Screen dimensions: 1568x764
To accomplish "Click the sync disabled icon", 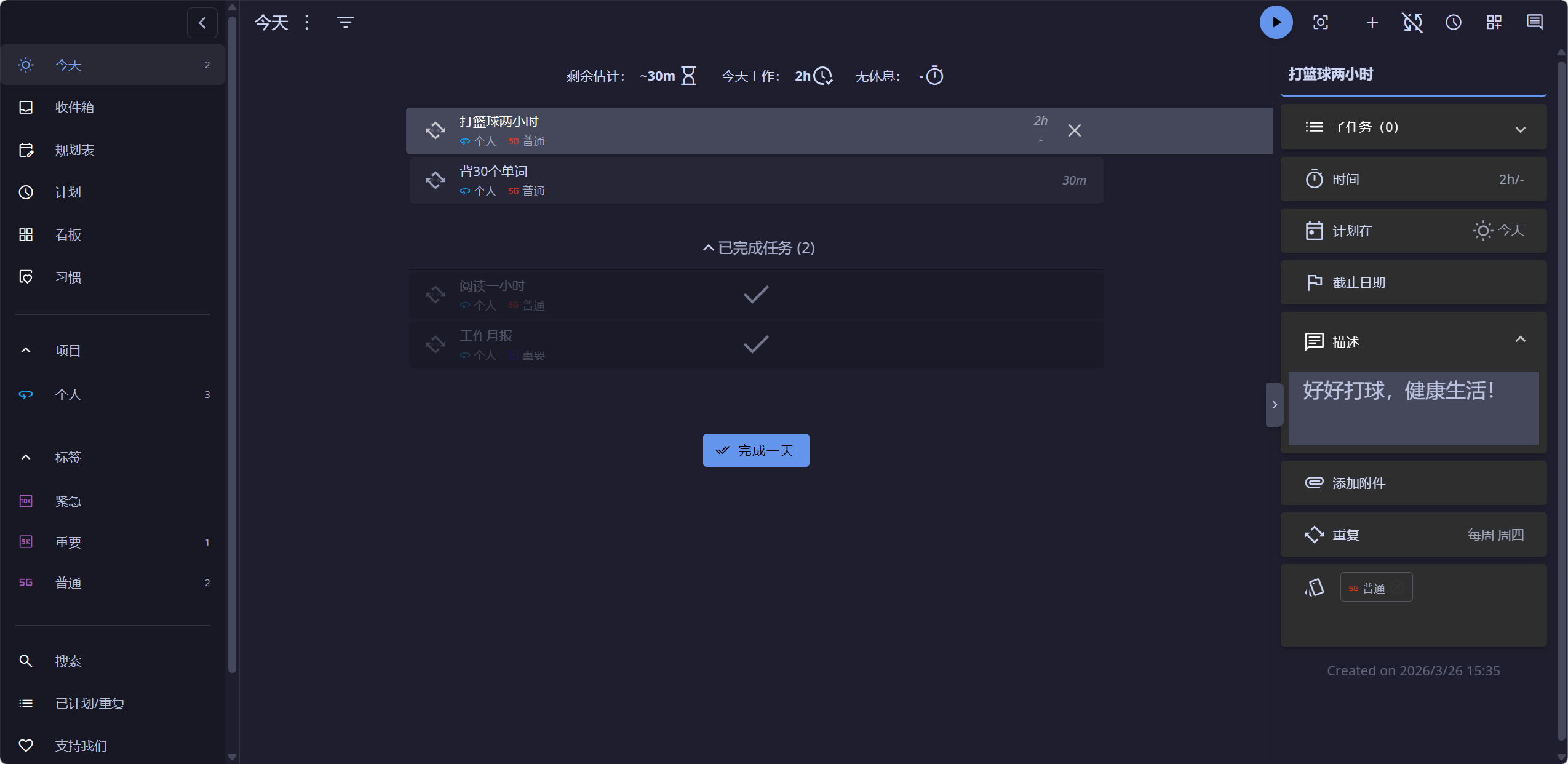I will coord(1412,23).
